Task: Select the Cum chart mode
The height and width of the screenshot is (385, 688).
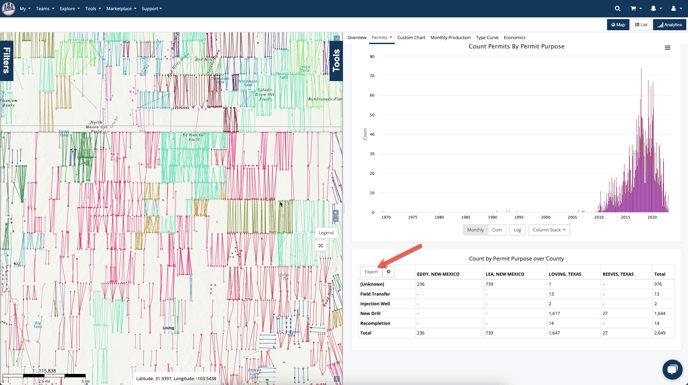Action: coord(497,230)
